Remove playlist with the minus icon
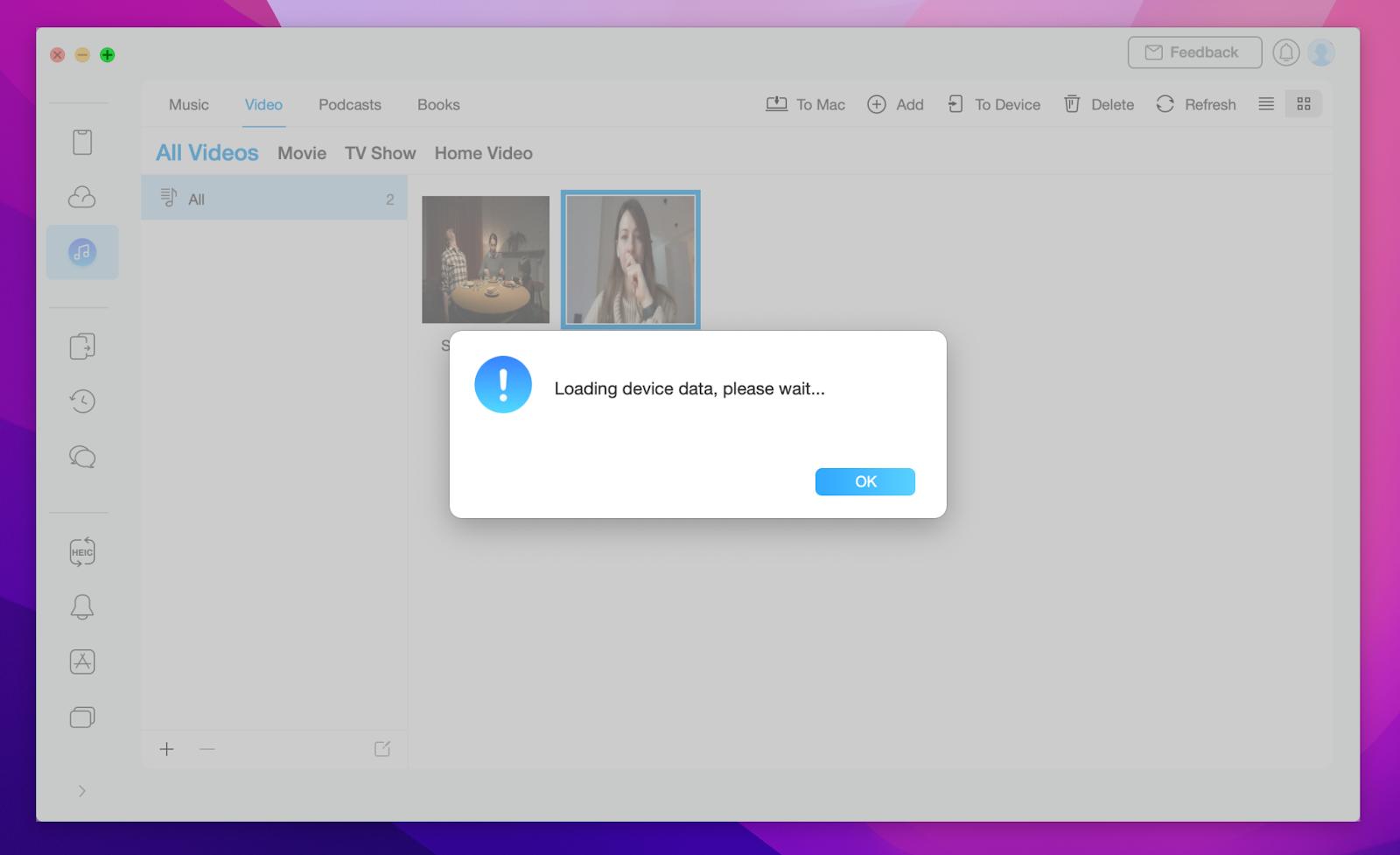The image size is (1400, 855). pyautogui.click(x=207, y=749)
